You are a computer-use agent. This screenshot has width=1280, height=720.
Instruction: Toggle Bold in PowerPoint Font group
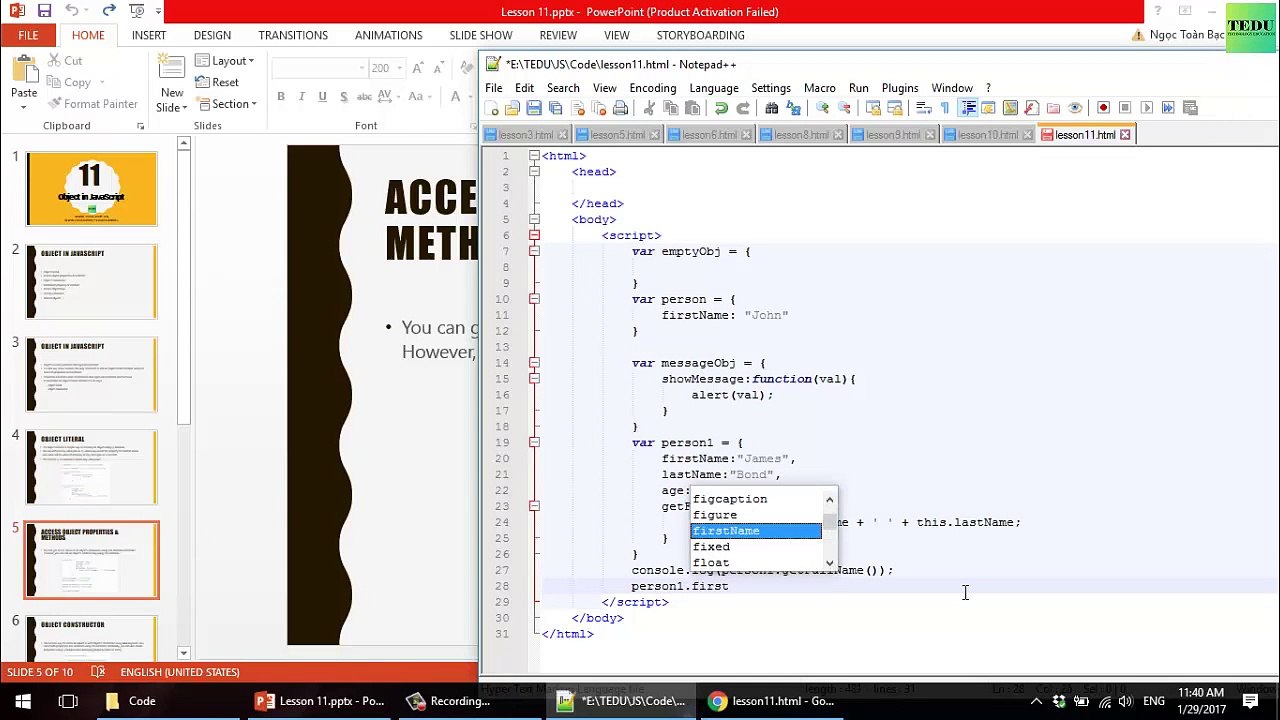(x=281, y=97)
